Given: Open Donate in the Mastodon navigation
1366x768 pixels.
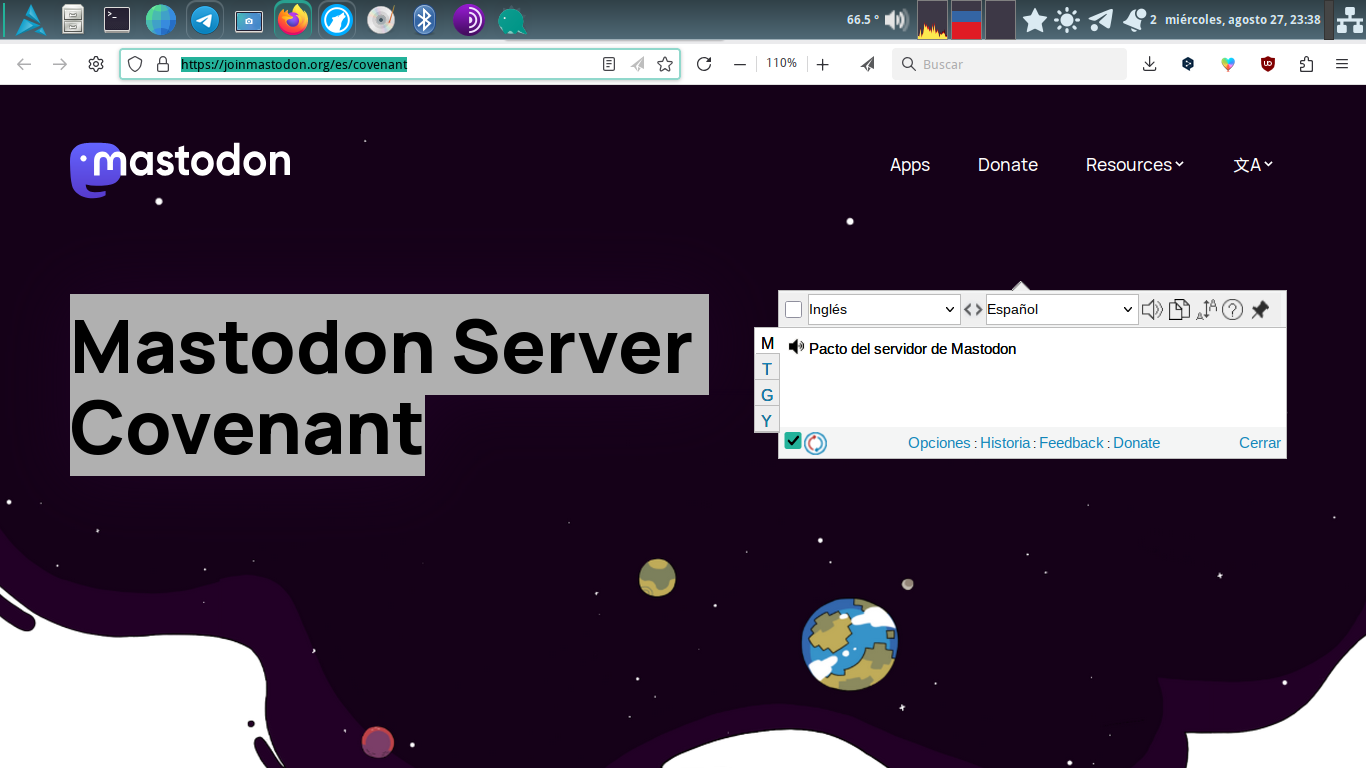Looking at the screenshot, I should [1008, 165].
